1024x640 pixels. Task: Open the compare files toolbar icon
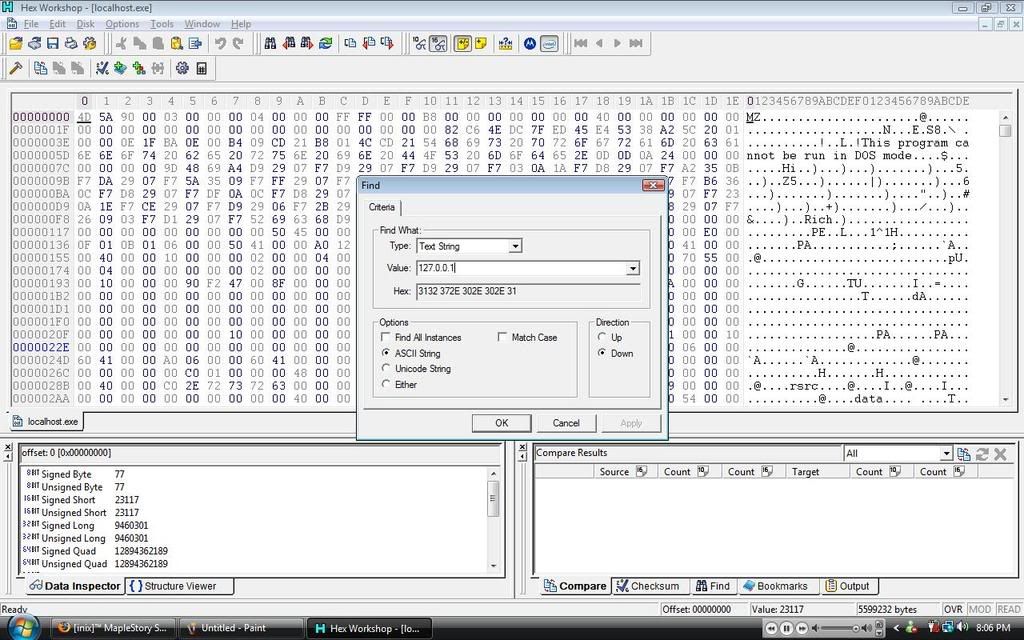[40, 68]
